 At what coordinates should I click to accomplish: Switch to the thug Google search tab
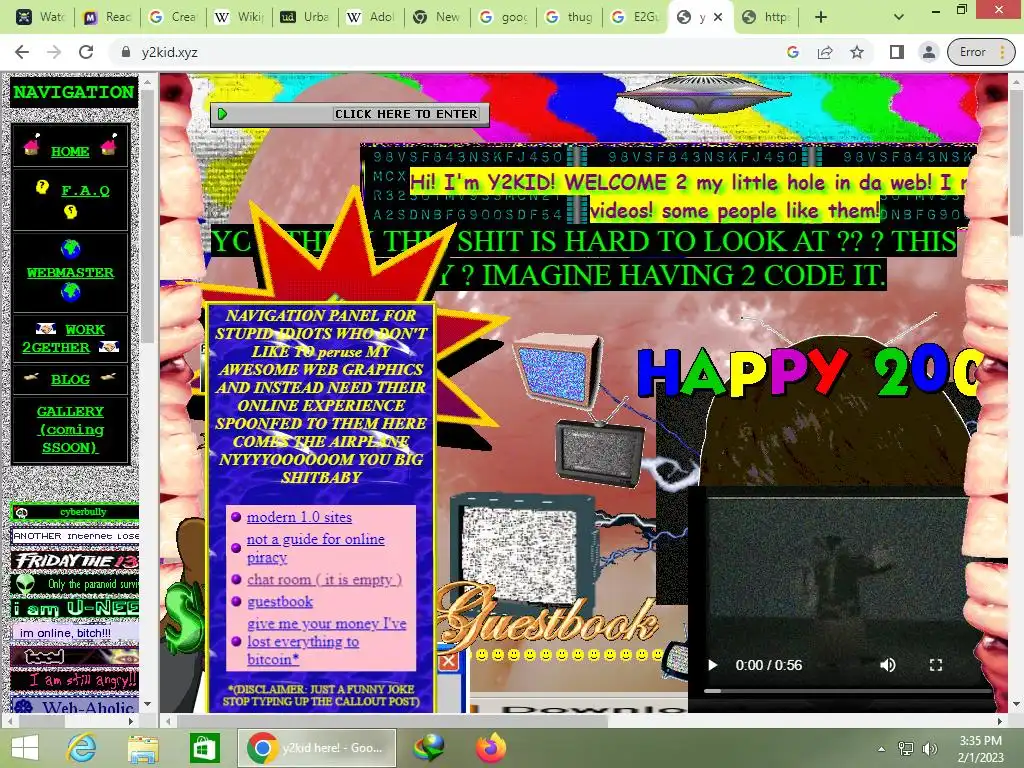pyautogui.click(x=569, y=17)
